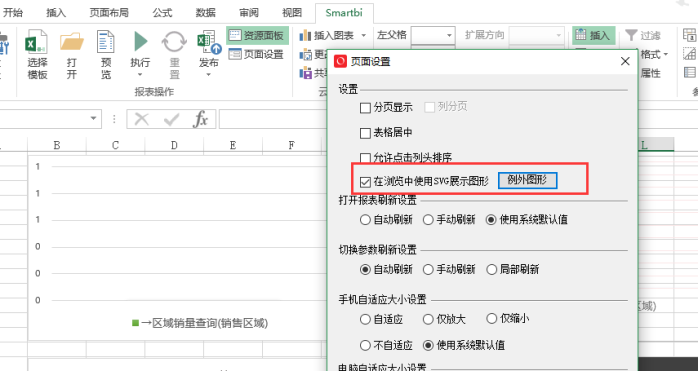Expand the 发布 dropdown arrow
Viewport: 698px width, 371px height.
209,75
